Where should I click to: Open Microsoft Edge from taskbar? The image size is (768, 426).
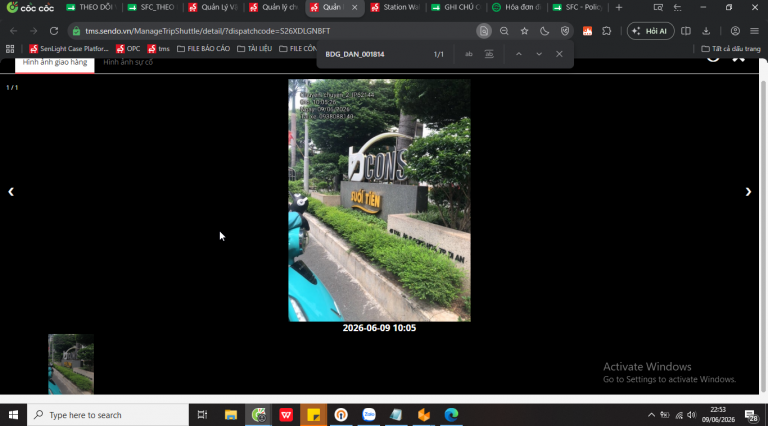tap(451, 415)
